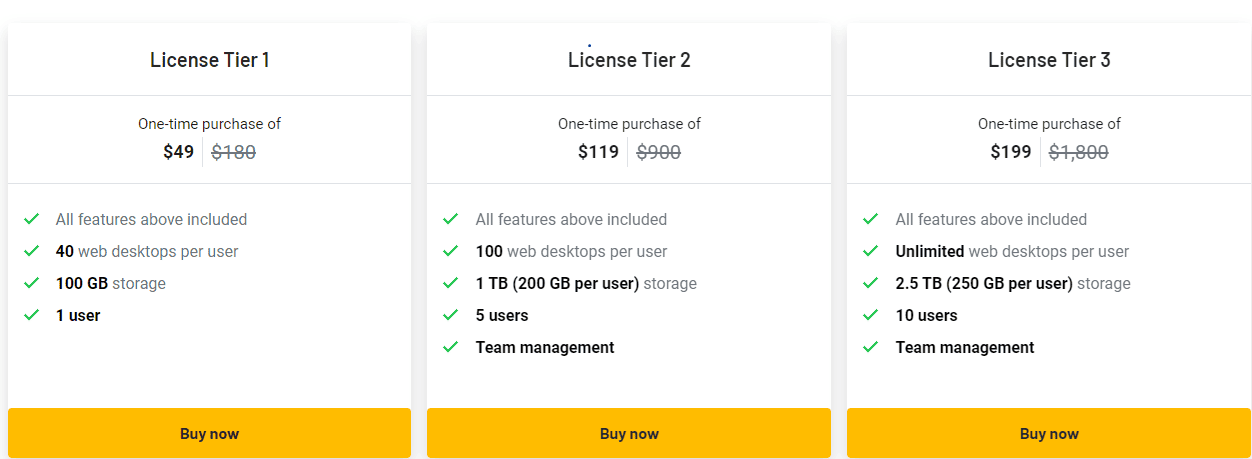Click Buy now under License Tier 2

(629, 433)
